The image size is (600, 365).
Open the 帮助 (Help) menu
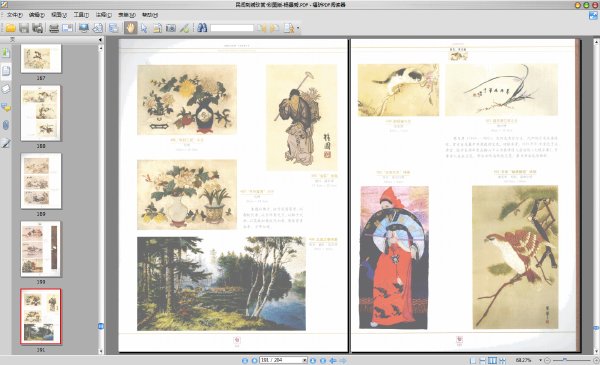(150, 15)
